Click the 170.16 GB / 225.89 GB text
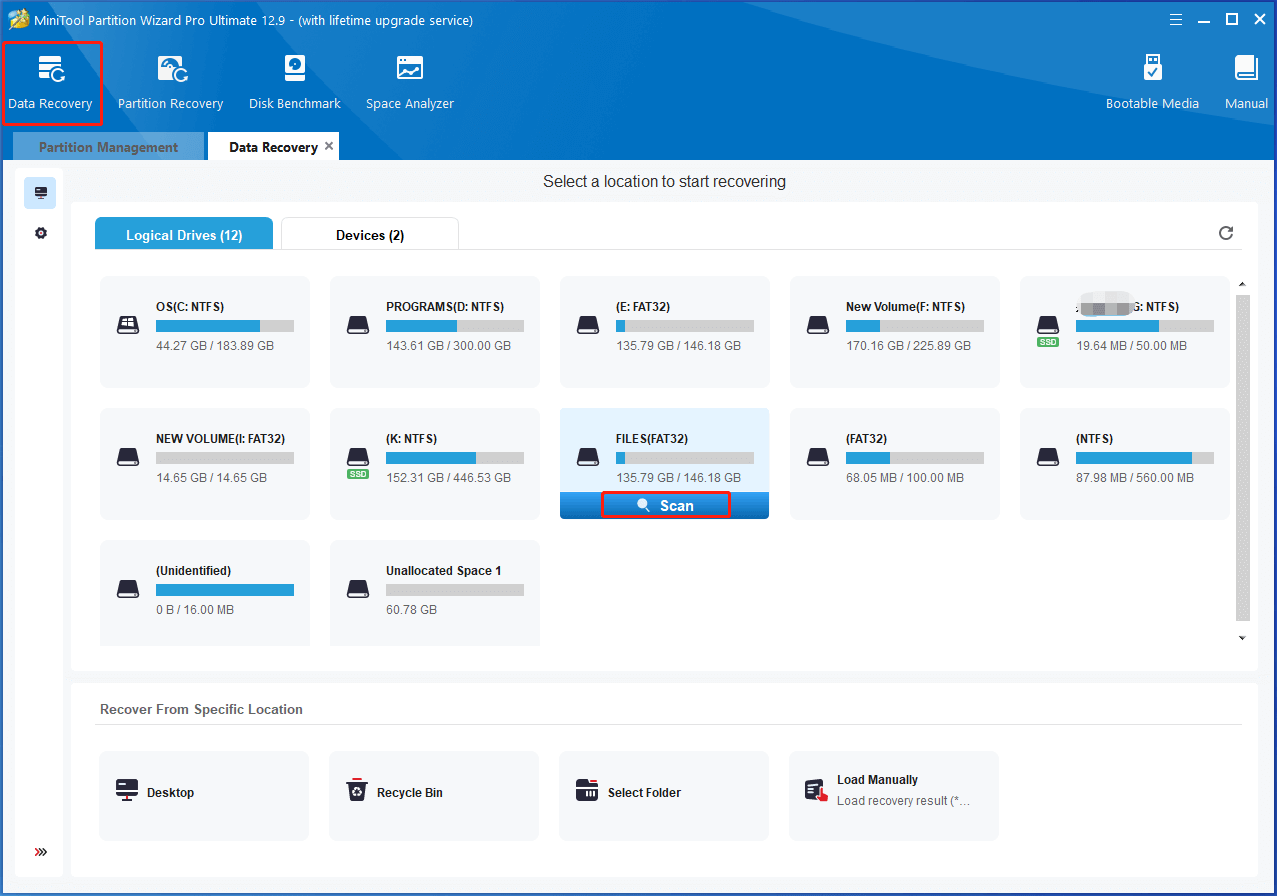 click(908, 346)
